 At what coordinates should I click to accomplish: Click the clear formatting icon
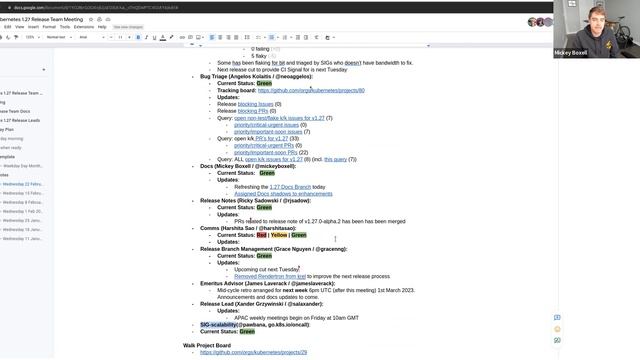click(316, 37)
